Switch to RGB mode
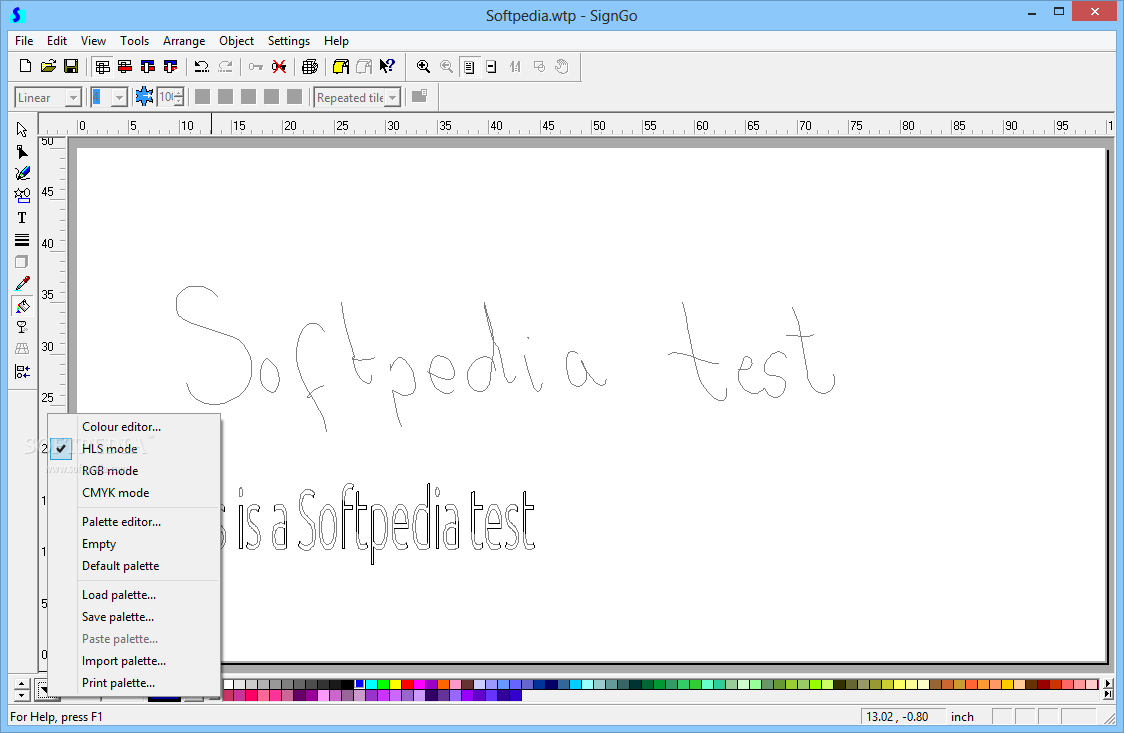 click(110, 471)
